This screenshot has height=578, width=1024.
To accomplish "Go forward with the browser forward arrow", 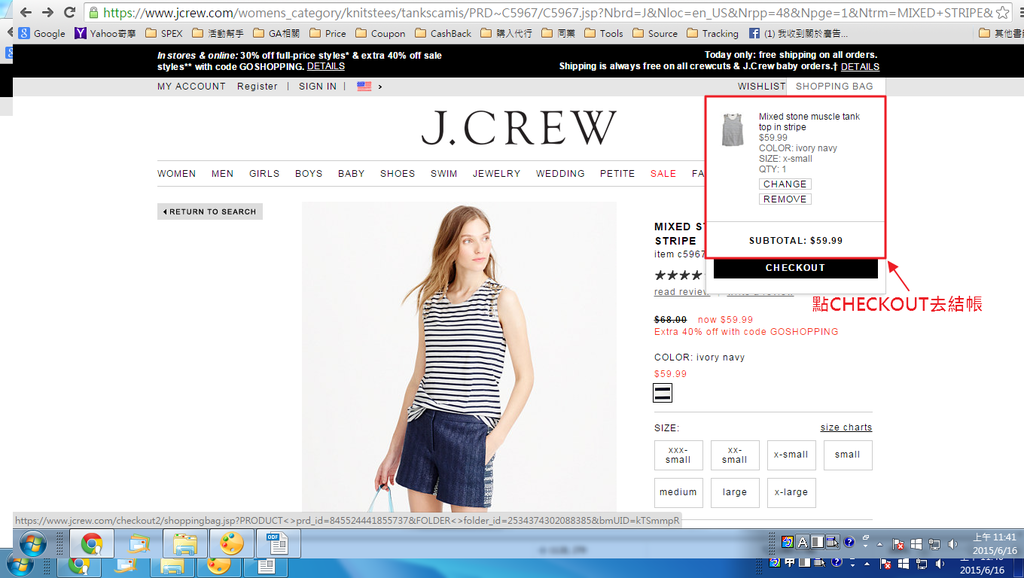I will (47, 12).
